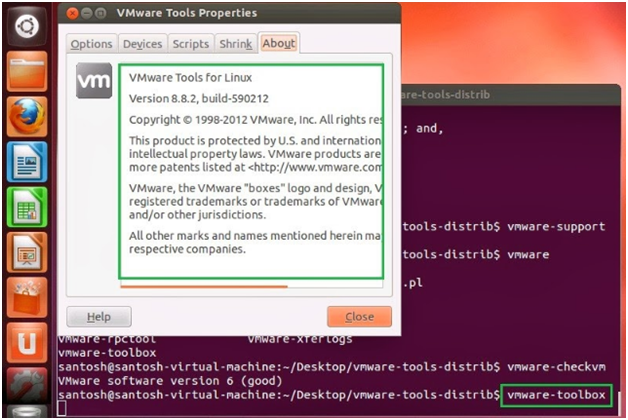628x420 pixels.
Task: Maximize the VMware Tools Properties window
Action: tap(101, 14)
